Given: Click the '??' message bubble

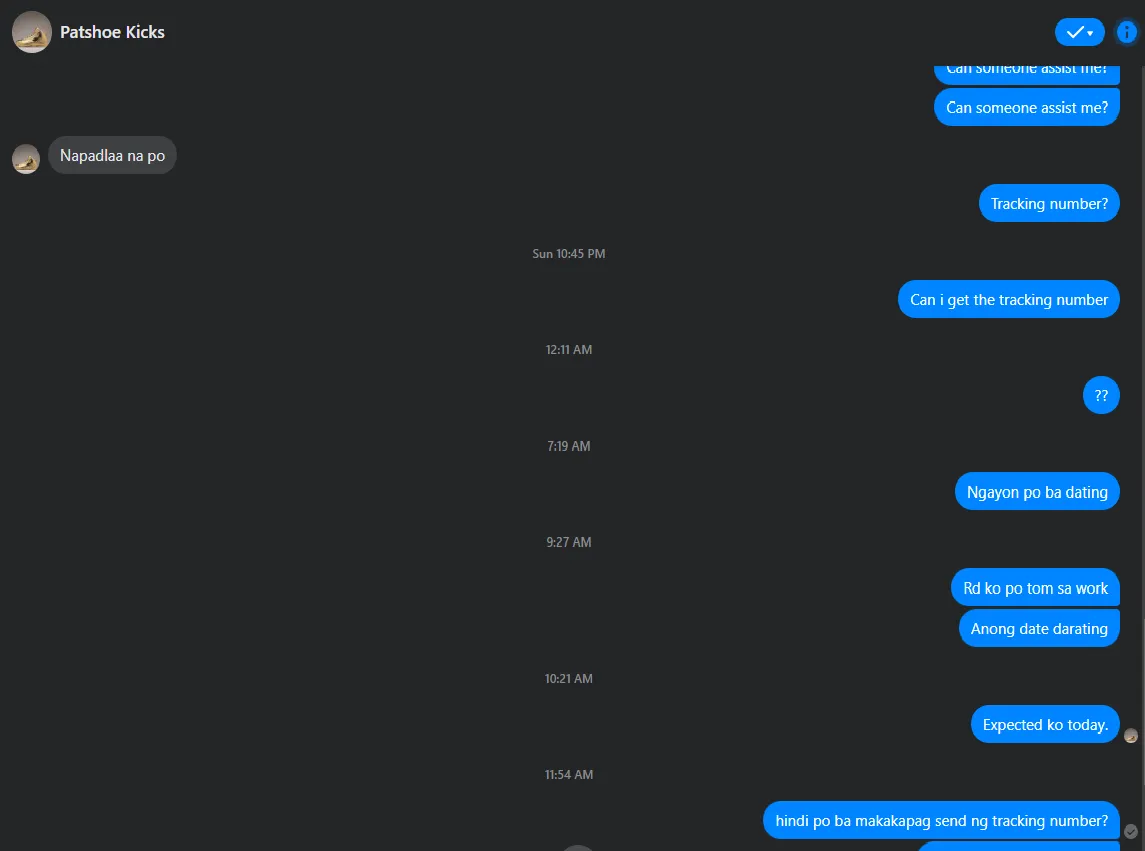Looking at the screenshot, I should pos(1101,395).
